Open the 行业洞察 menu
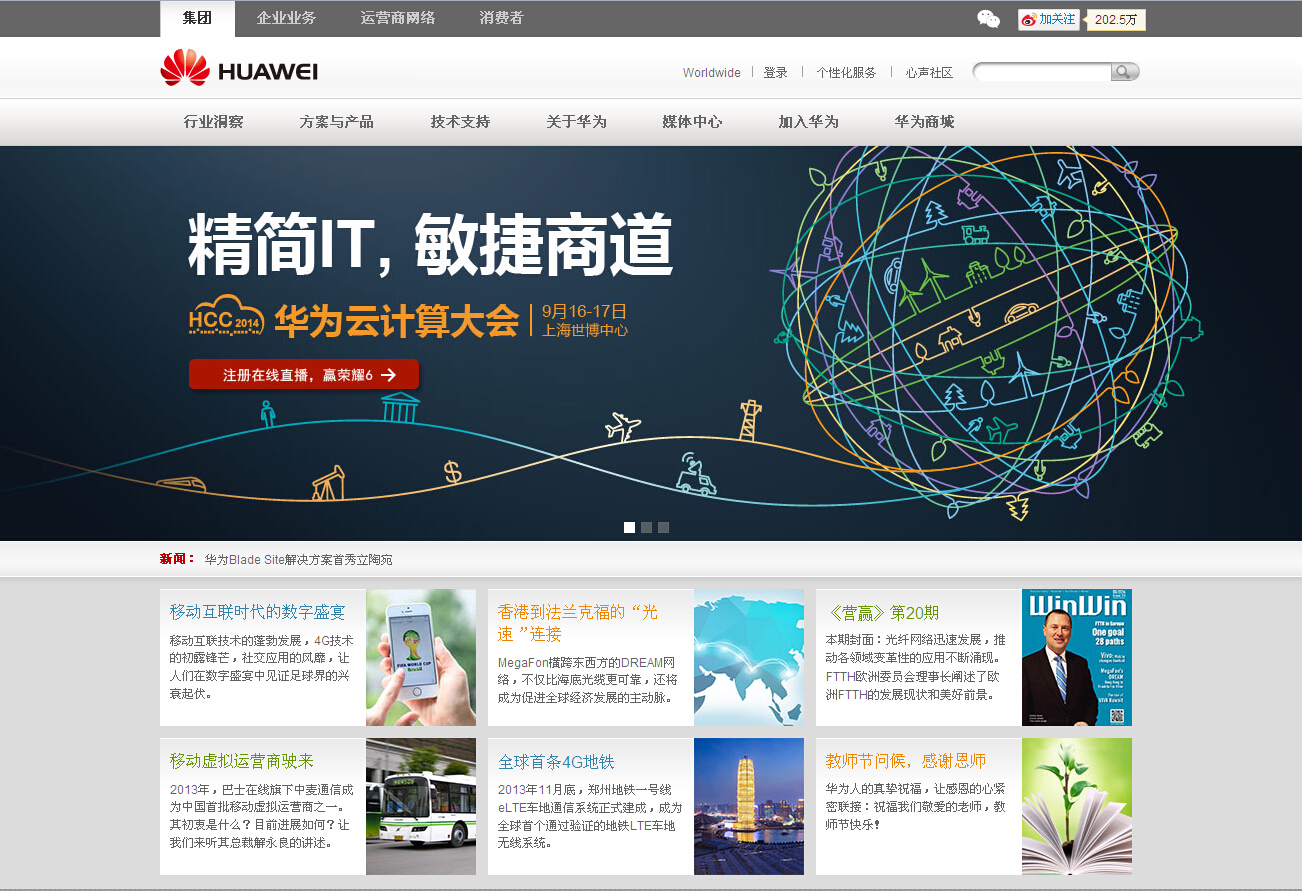This screenshot has width=1302, height=891. click(x=213, y=122)
